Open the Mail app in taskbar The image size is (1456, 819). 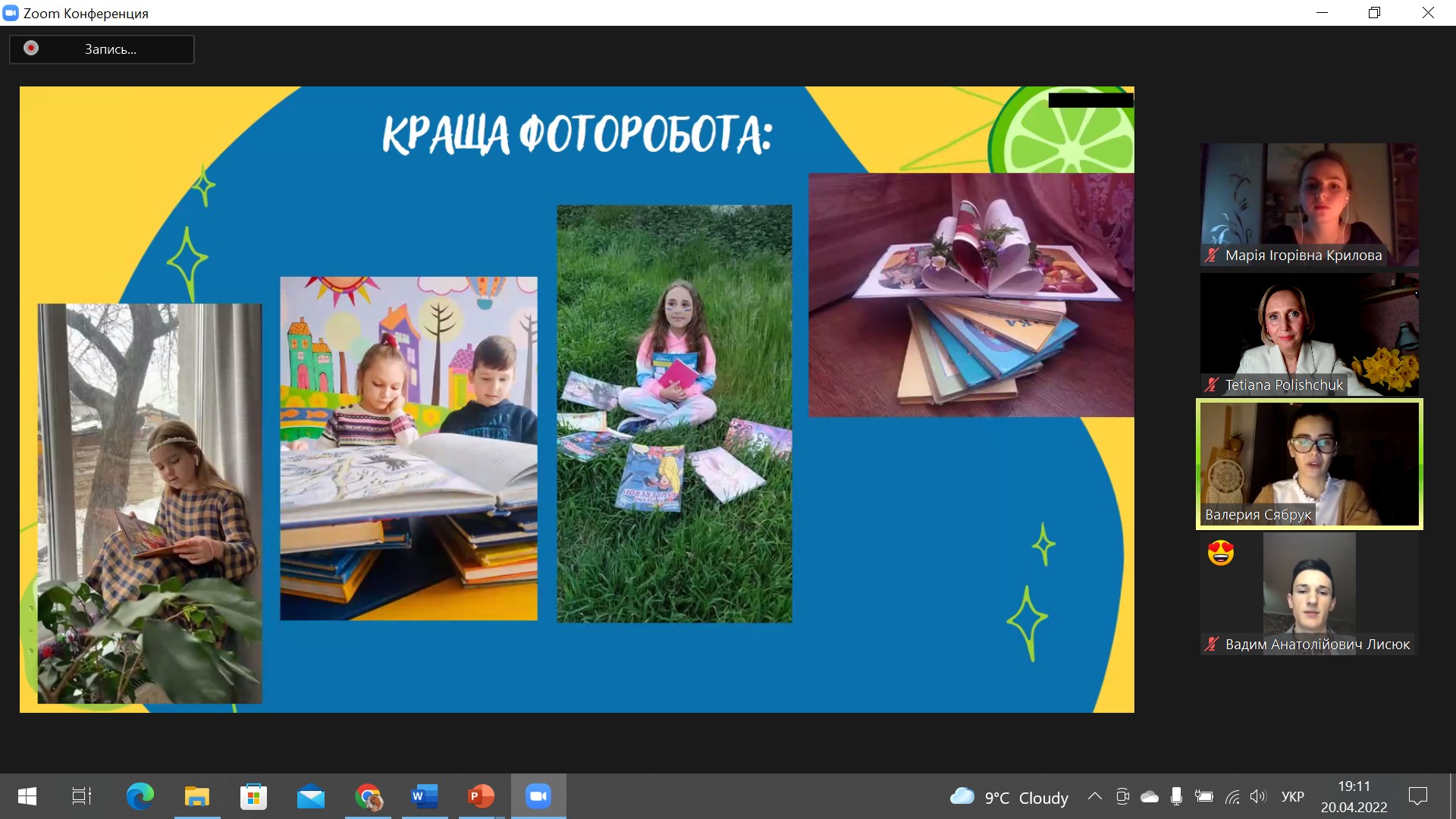pyautogui.click(x=310, y=796)
